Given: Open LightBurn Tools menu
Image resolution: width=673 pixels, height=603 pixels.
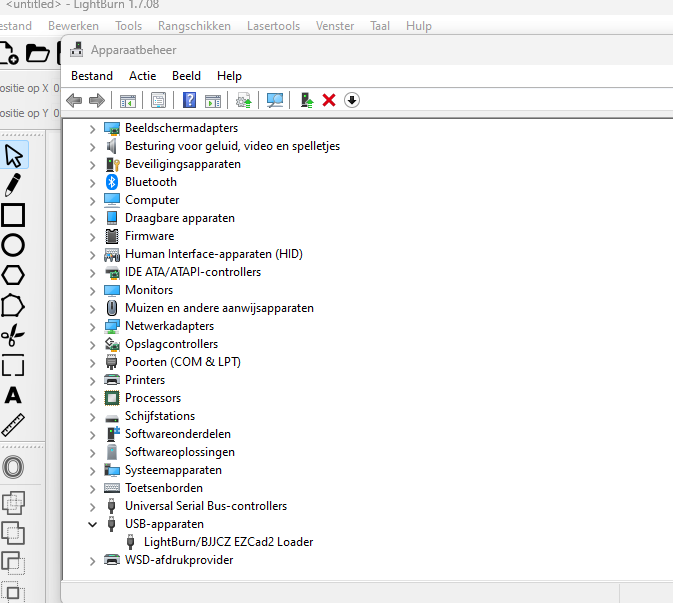Looking at the screenshot, I should pos(128,26).
